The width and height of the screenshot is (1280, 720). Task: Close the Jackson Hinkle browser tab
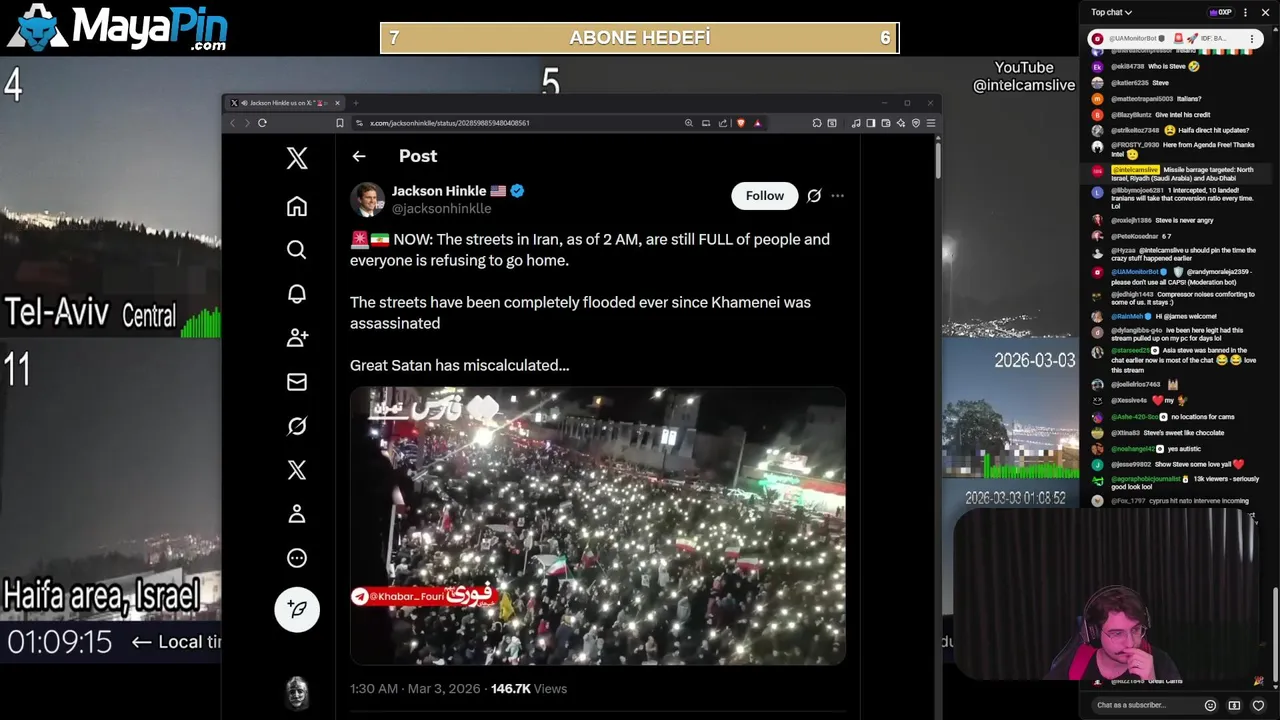337,103
